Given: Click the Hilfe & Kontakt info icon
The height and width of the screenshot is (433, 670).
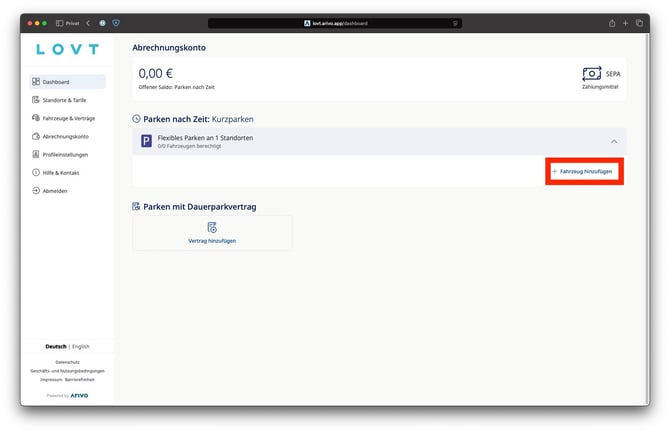Looking at the screenshot, I should coord(36,172).
